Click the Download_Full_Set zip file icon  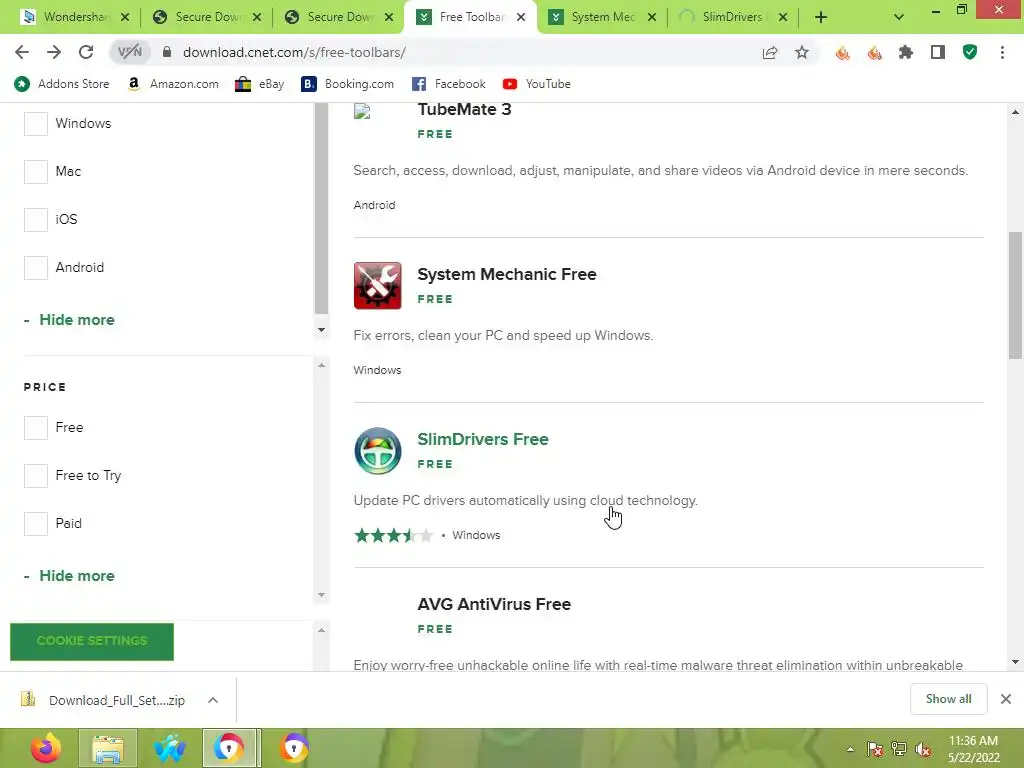tap(28, 699)
